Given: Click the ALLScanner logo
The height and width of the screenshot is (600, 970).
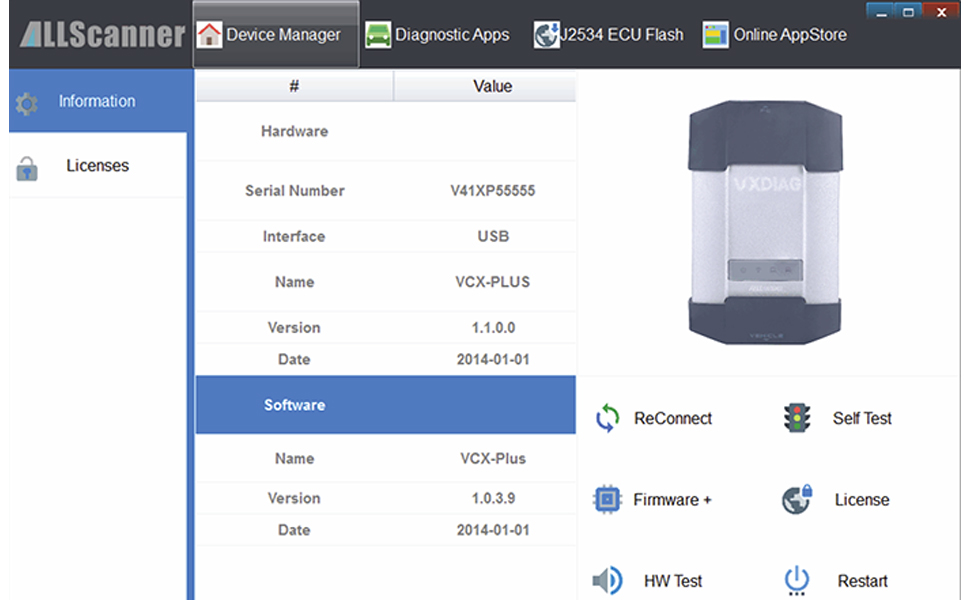Looking at the screenshot, I should pyautogui.click(x=103, y=35).
